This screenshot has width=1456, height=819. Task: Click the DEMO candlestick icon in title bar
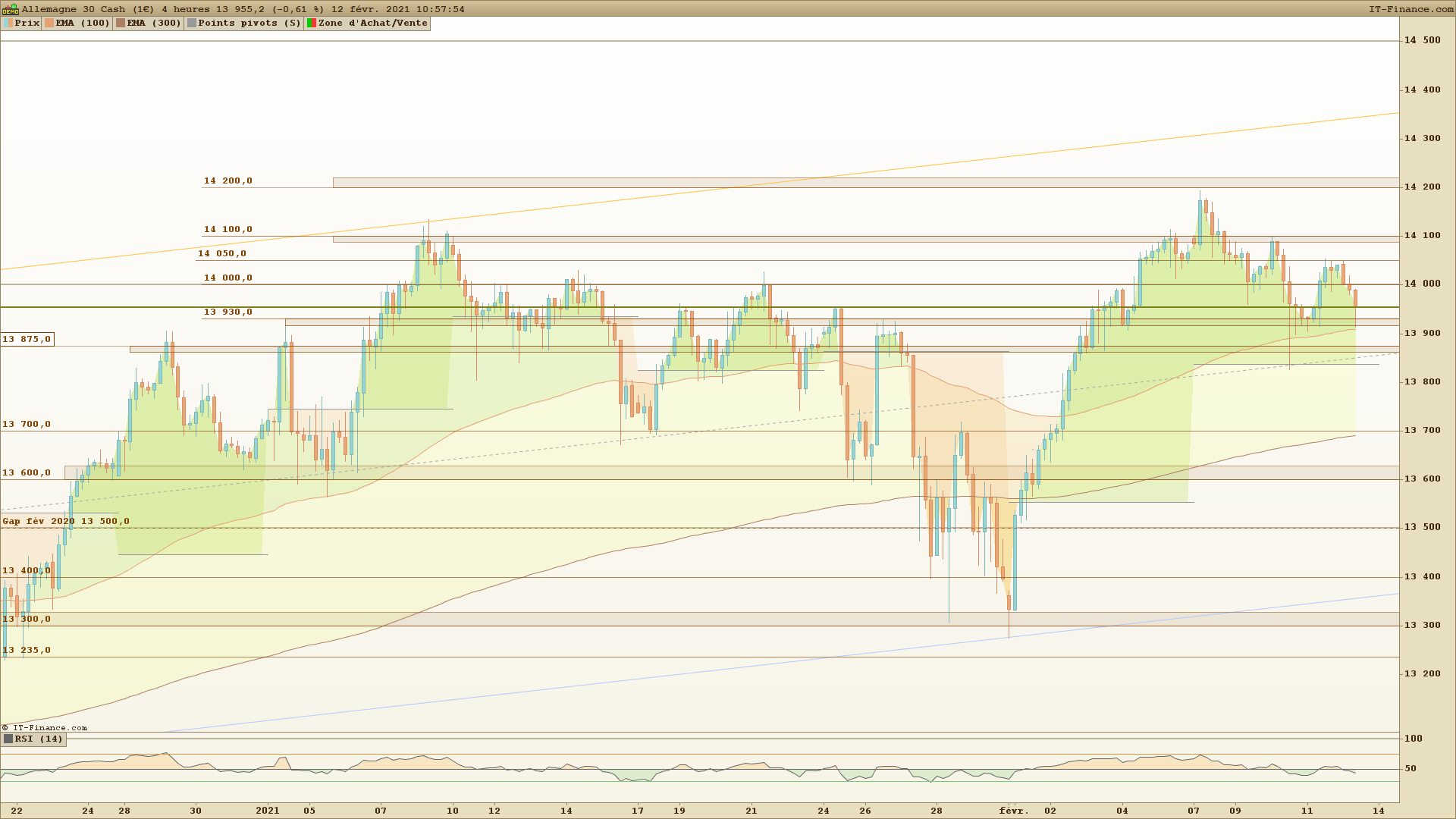pos(10,9)
